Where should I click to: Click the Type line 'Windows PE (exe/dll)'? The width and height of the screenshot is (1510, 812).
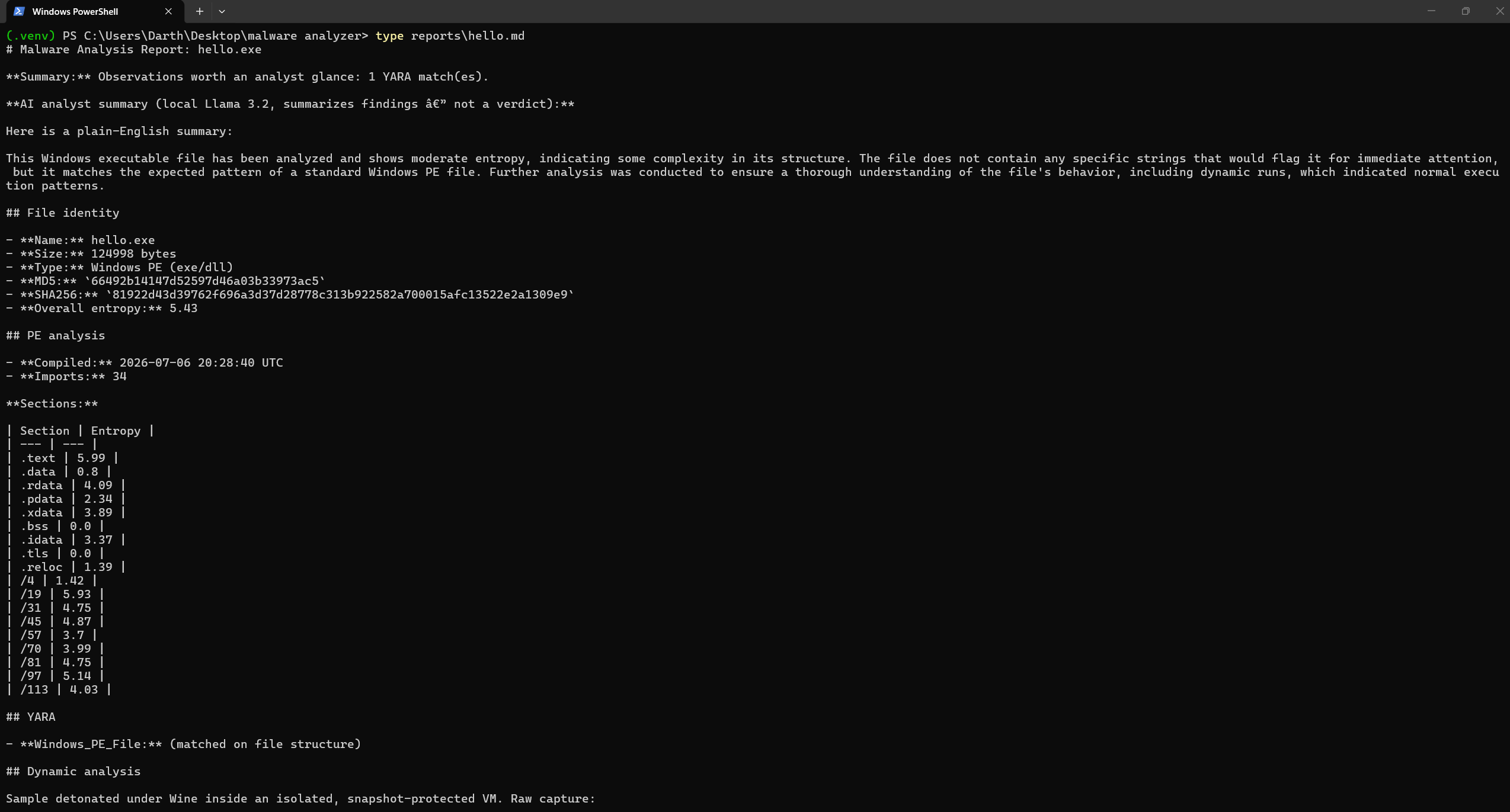120,268
